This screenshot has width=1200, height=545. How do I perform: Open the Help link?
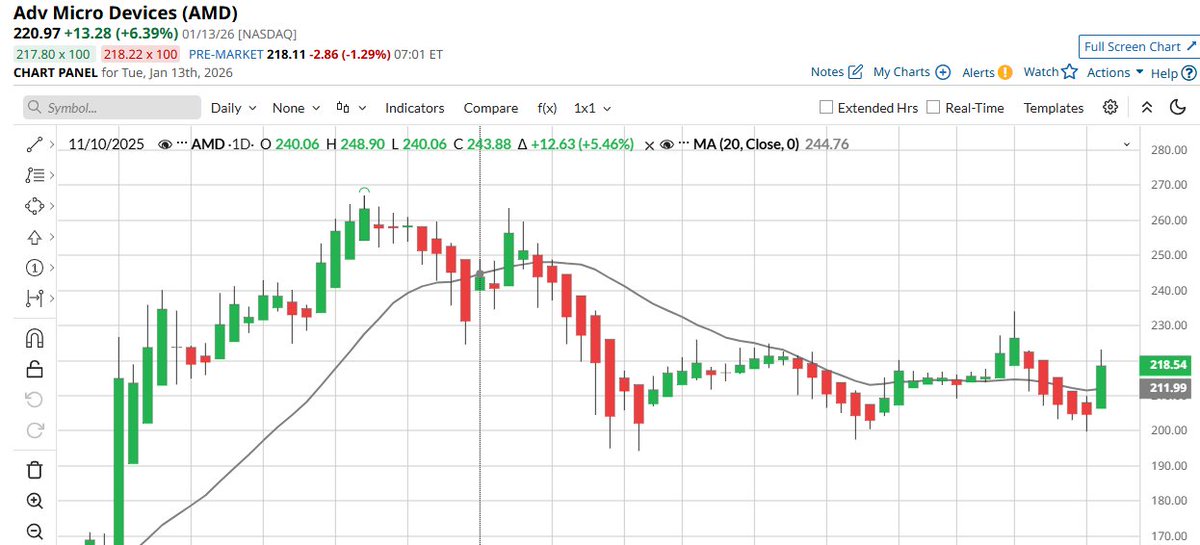[1164, 73]
